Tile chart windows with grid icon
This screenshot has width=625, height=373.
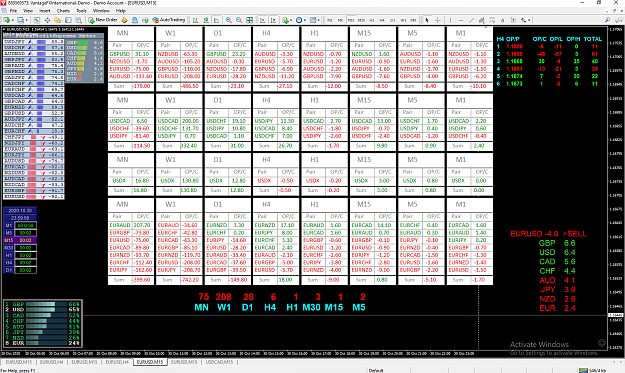[250, 20]
